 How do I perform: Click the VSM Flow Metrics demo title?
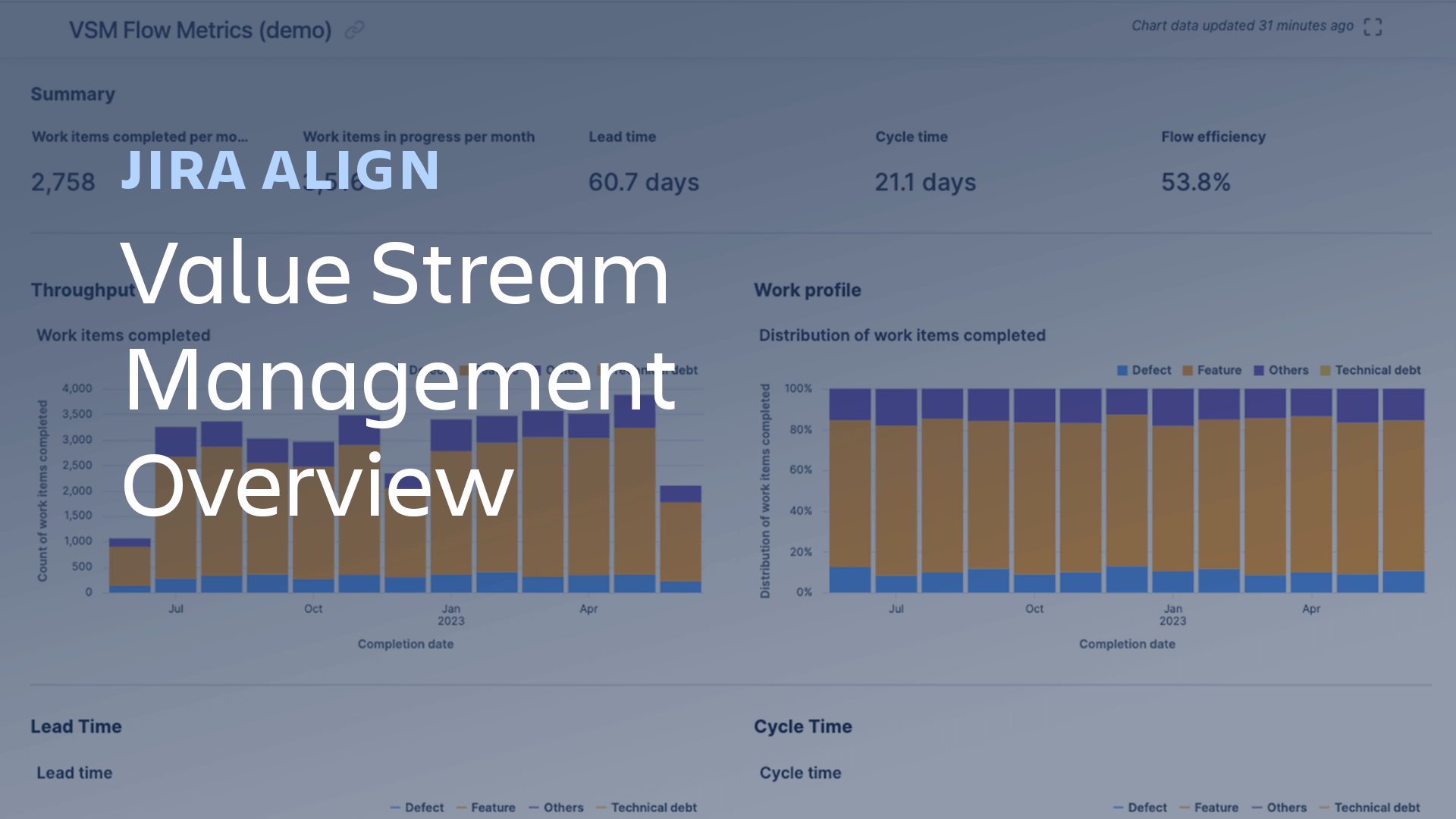pos(202,28)
